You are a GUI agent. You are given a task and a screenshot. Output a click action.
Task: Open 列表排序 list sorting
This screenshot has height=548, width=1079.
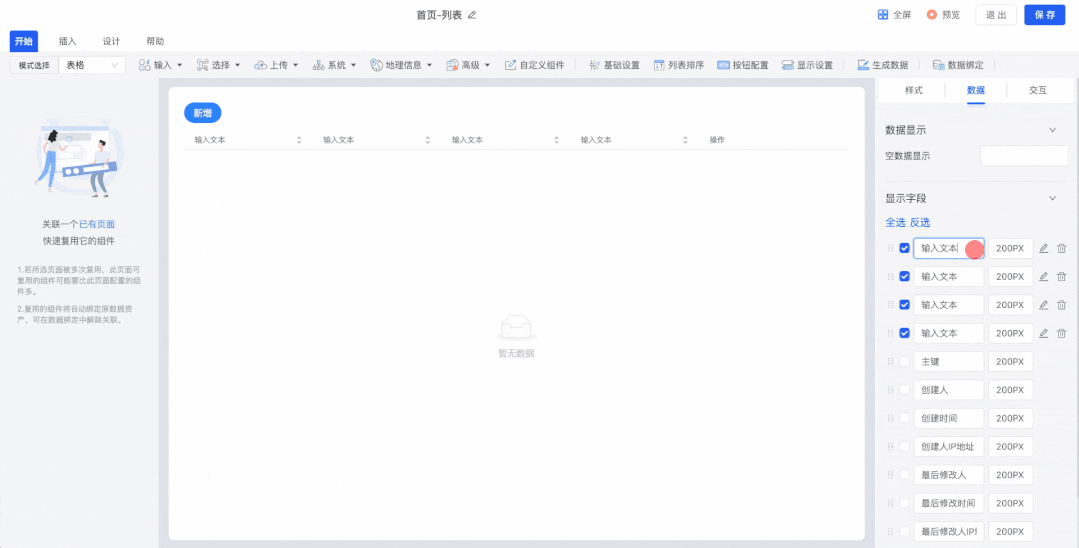(679, 65)
